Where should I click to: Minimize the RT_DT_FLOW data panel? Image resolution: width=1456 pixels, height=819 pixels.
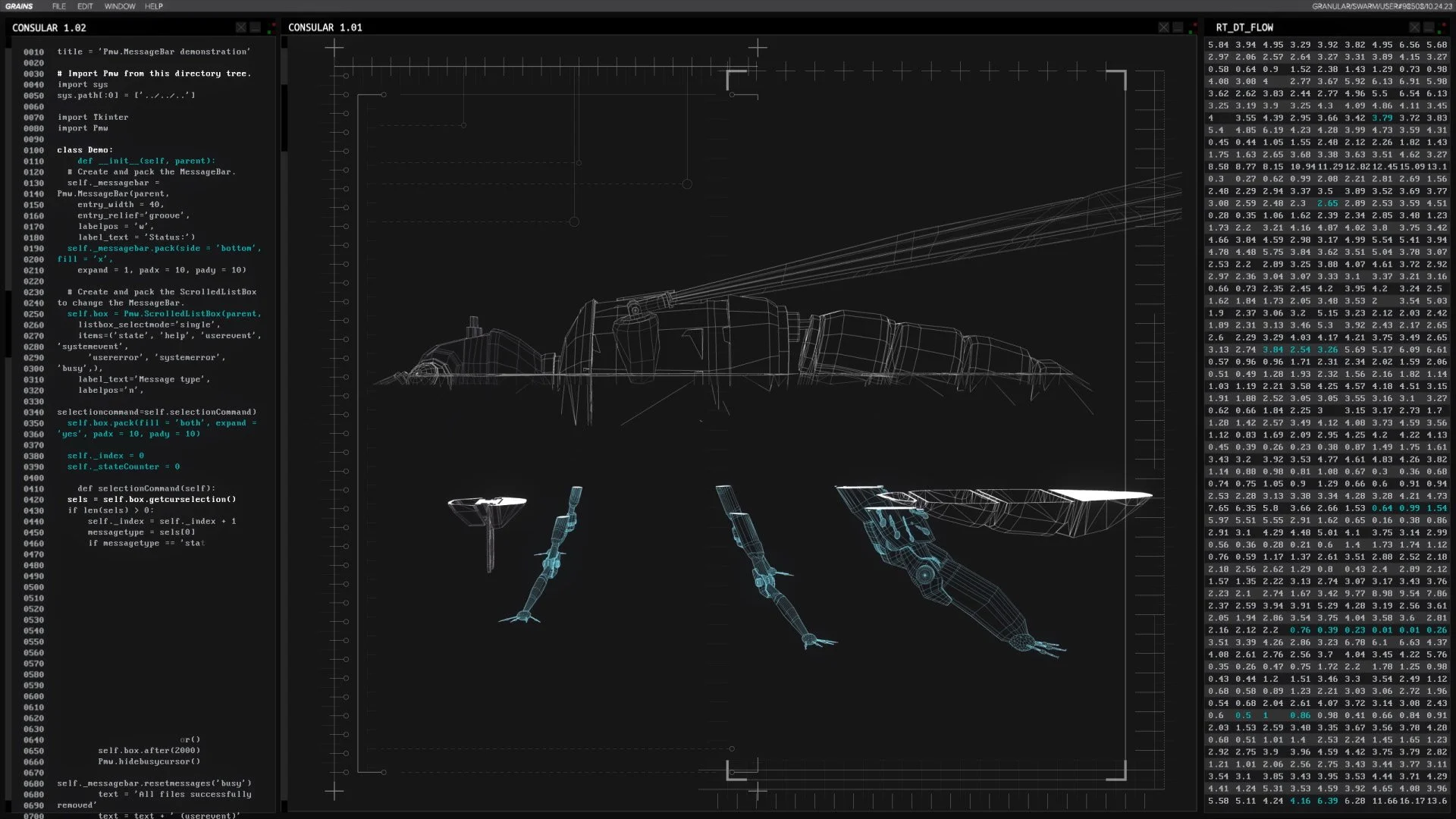tap(1429, 27)
